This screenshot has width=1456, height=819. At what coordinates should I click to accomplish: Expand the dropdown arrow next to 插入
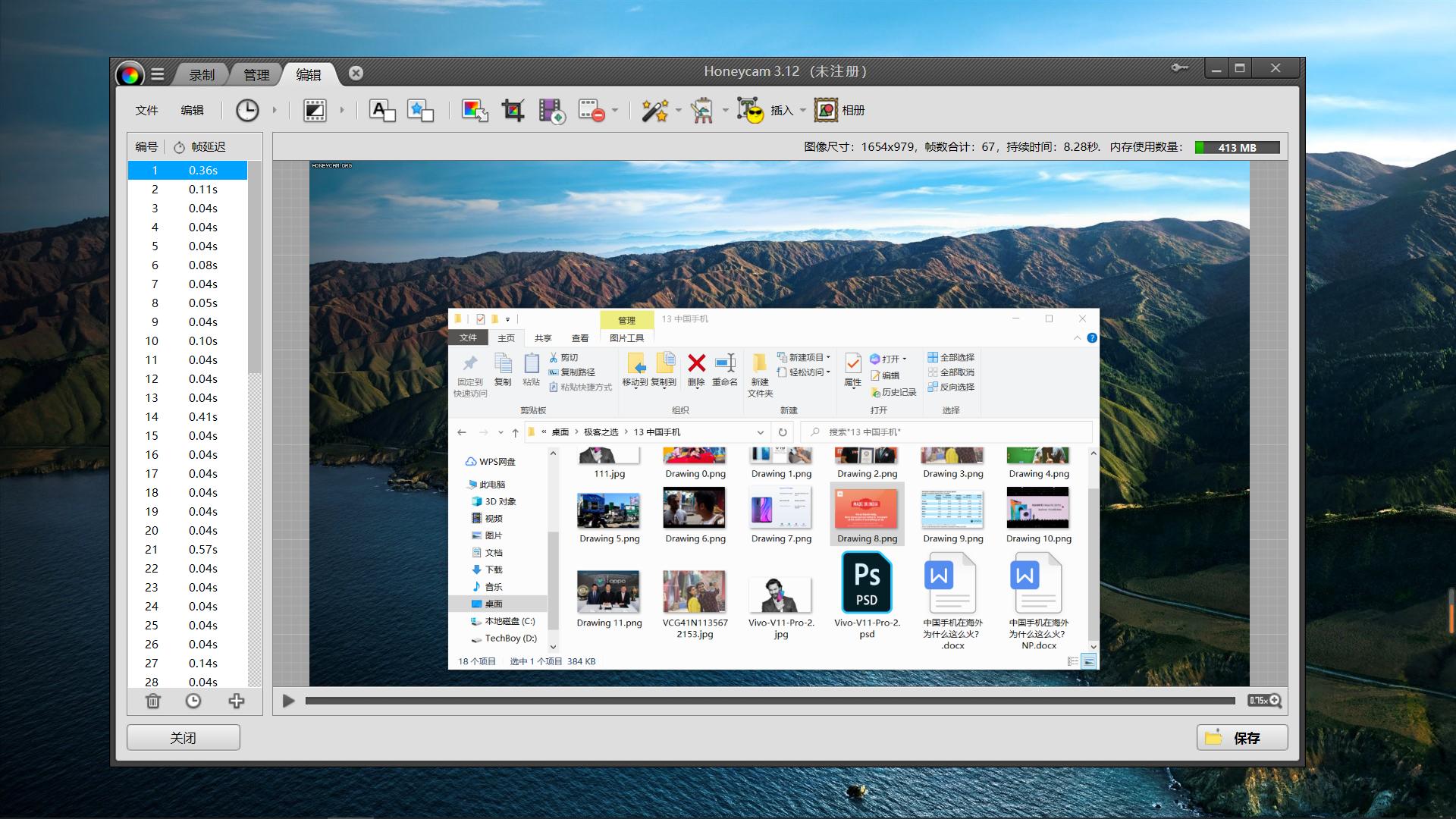click(802, 111)
